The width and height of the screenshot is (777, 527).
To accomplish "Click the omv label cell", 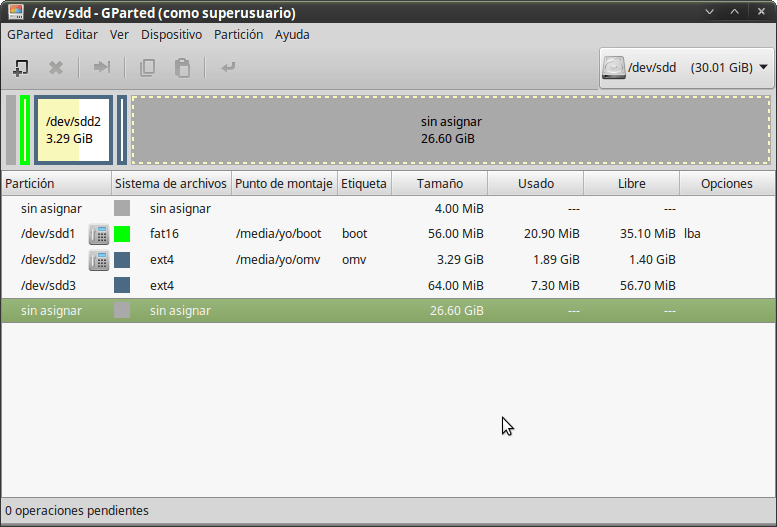I will pos(354,260).
